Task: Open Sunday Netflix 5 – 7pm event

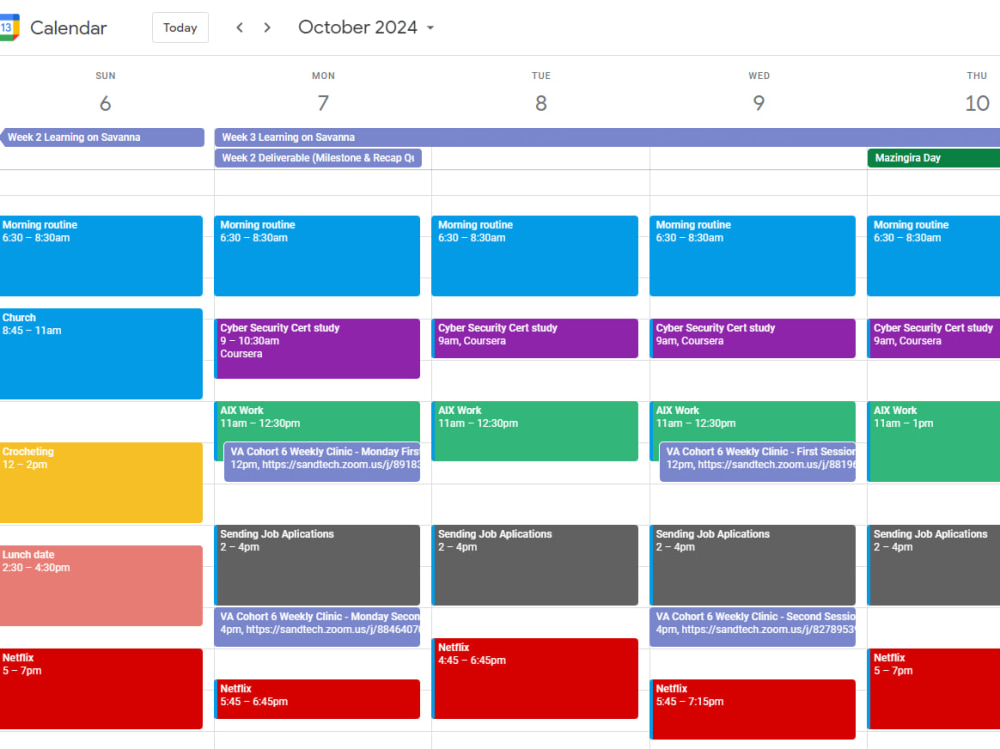Action: [x=101, y=689]
